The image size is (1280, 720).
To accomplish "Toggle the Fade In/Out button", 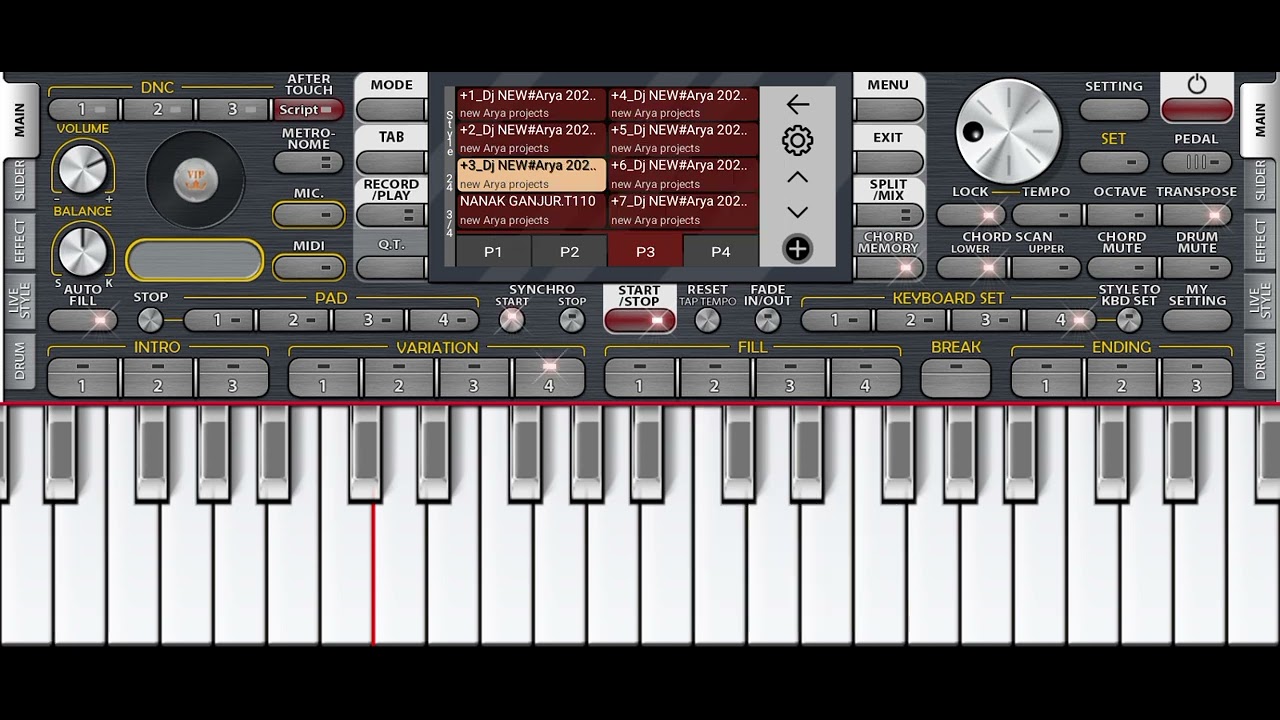I will (767, 320).
